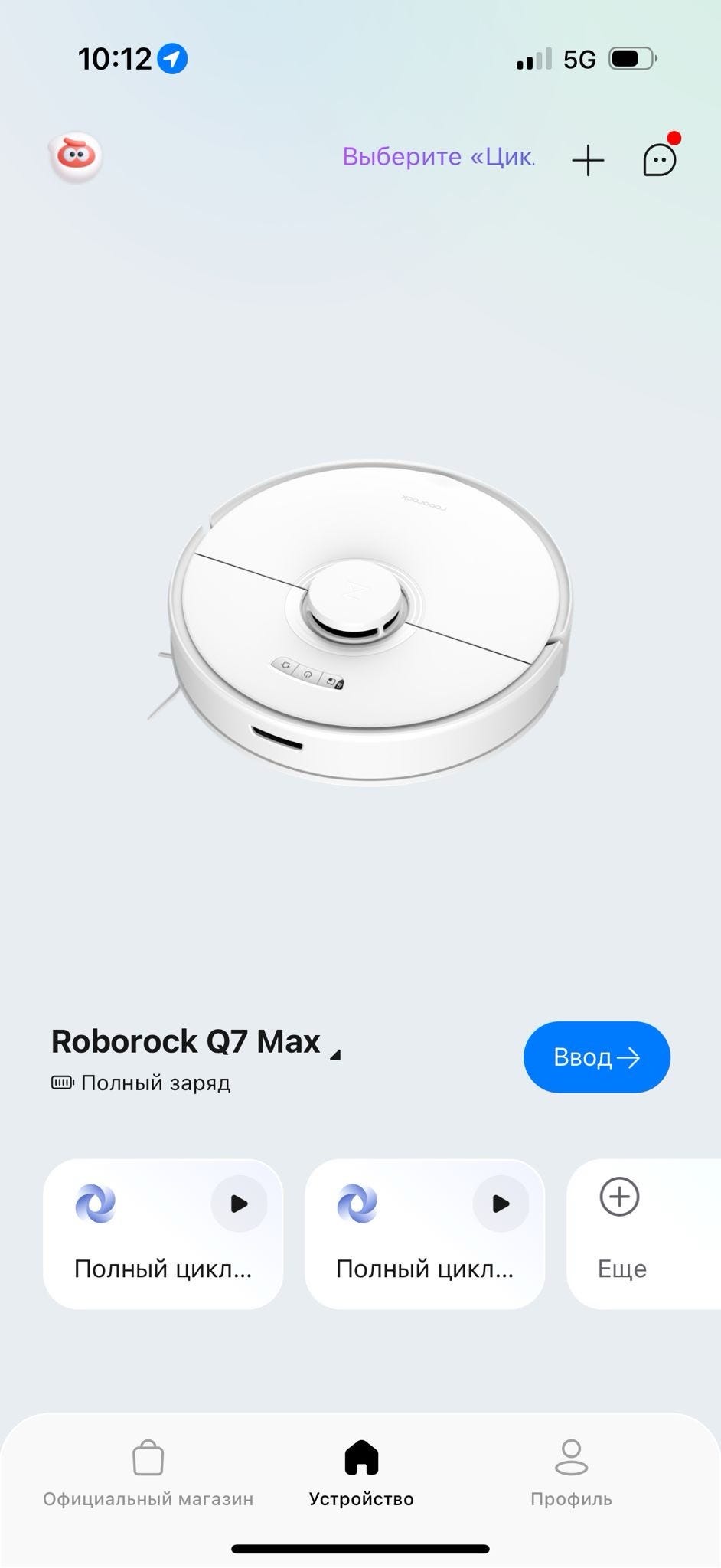Open the "Еще" more routines label

[x=622, y=1269]
